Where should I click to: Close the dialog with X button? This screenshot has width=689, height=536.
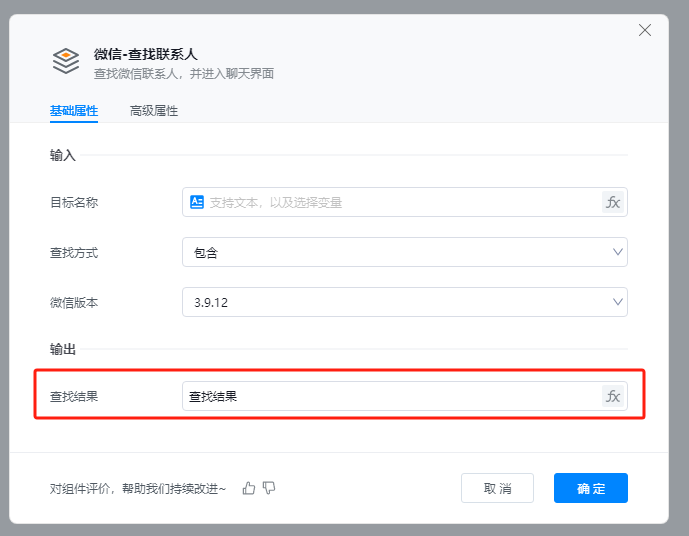tap(645, 30)
